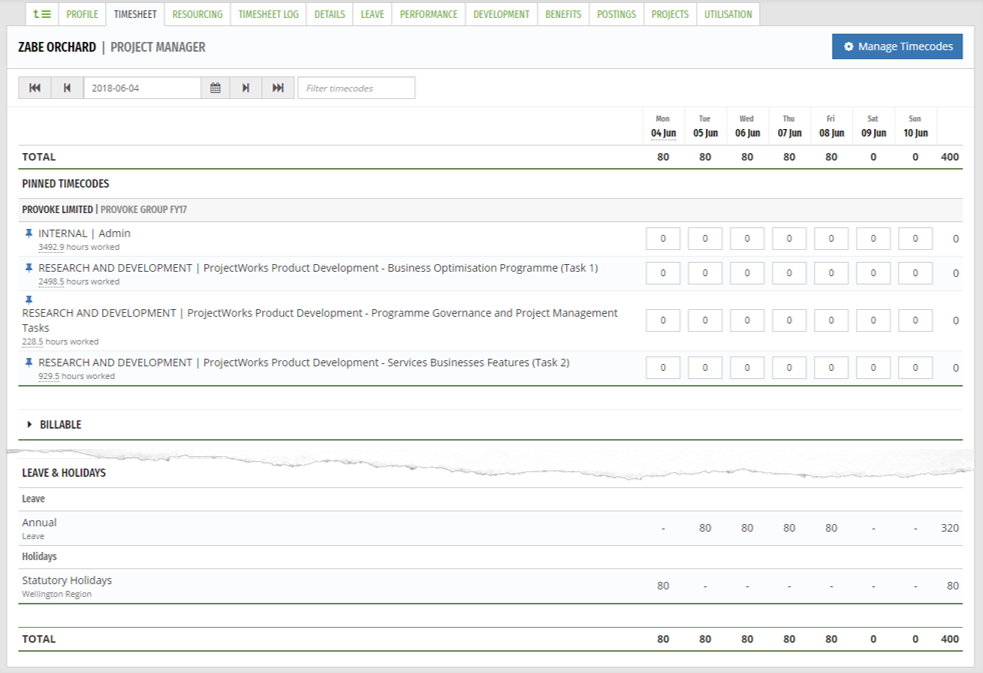The height and width of the screenshot is (673, 983).
Task: Click INTERNAL Admin hours box for Sunday
Action: [x=915, y=239]
